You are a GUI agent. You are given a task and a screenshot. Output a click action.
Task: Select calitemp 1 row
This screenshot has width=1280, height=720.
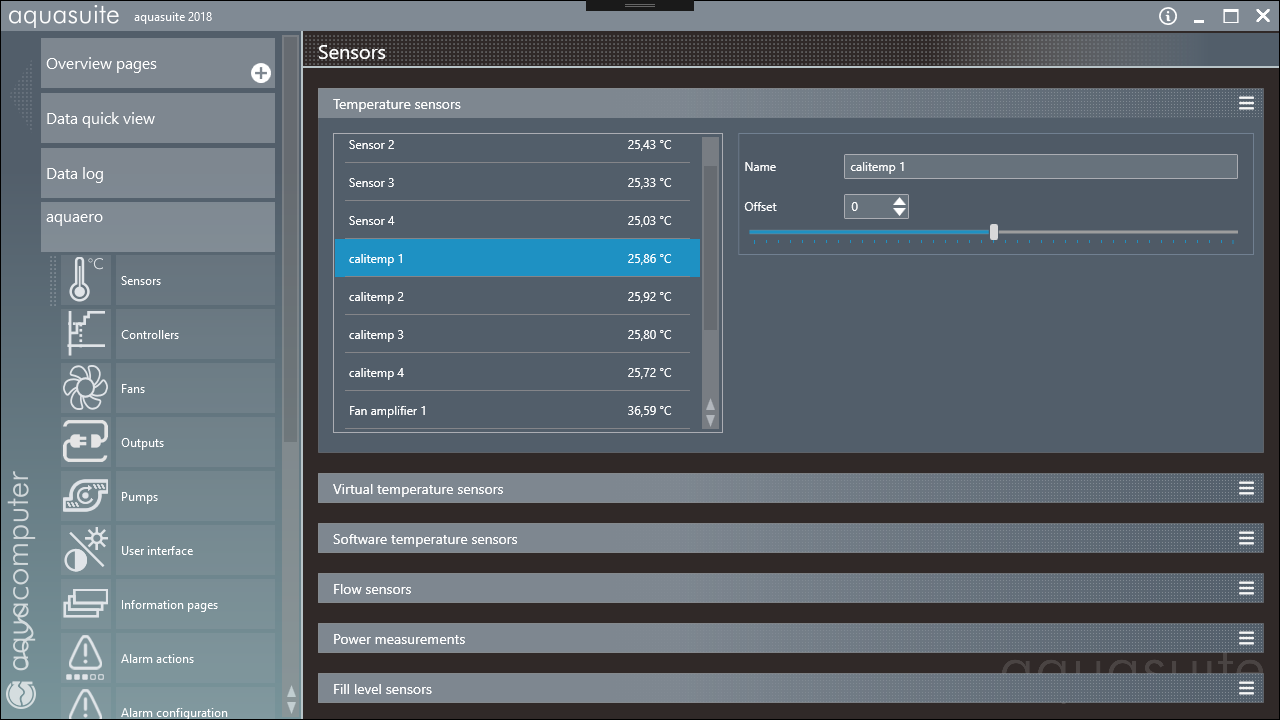[x=517, y=259]
